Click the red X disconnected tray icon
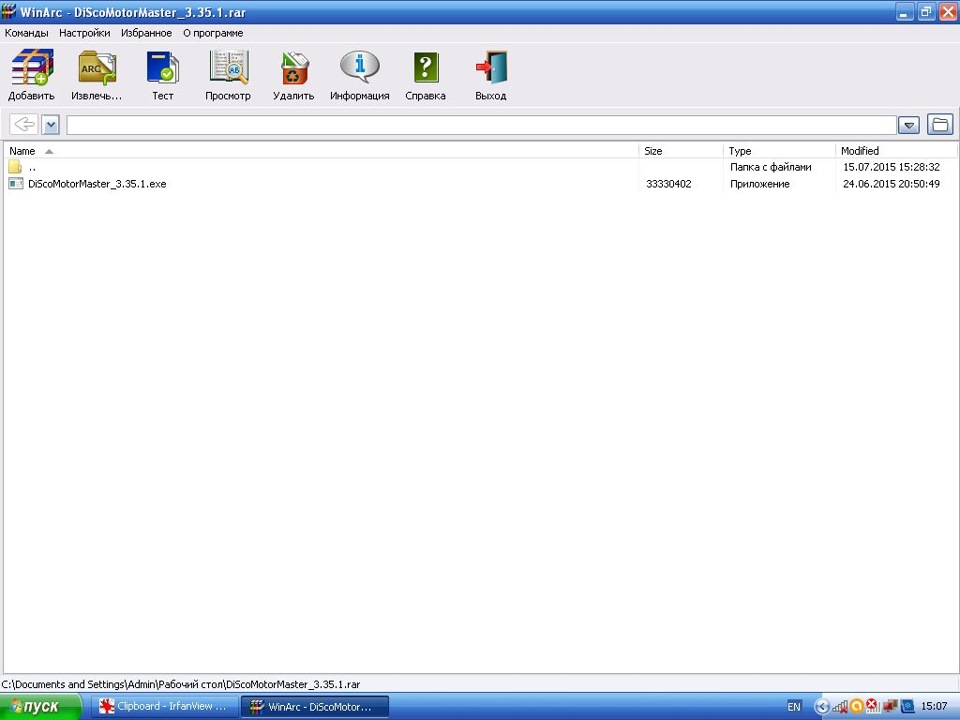 872,707
